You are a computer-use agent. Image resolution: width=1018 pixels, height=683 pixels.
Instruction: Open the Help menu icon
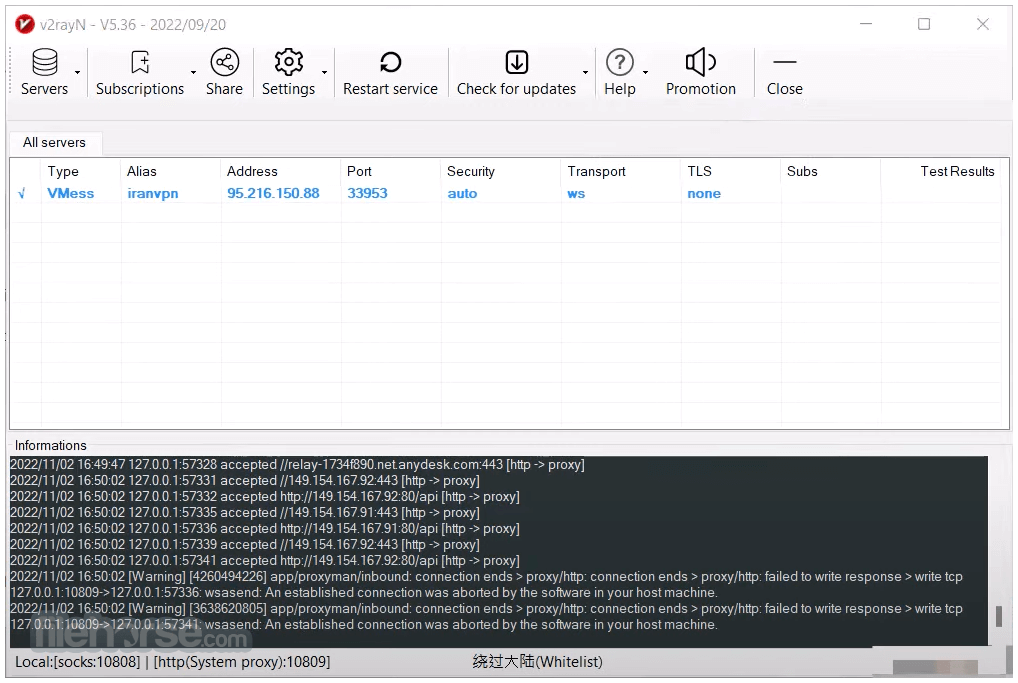point(620,63)
